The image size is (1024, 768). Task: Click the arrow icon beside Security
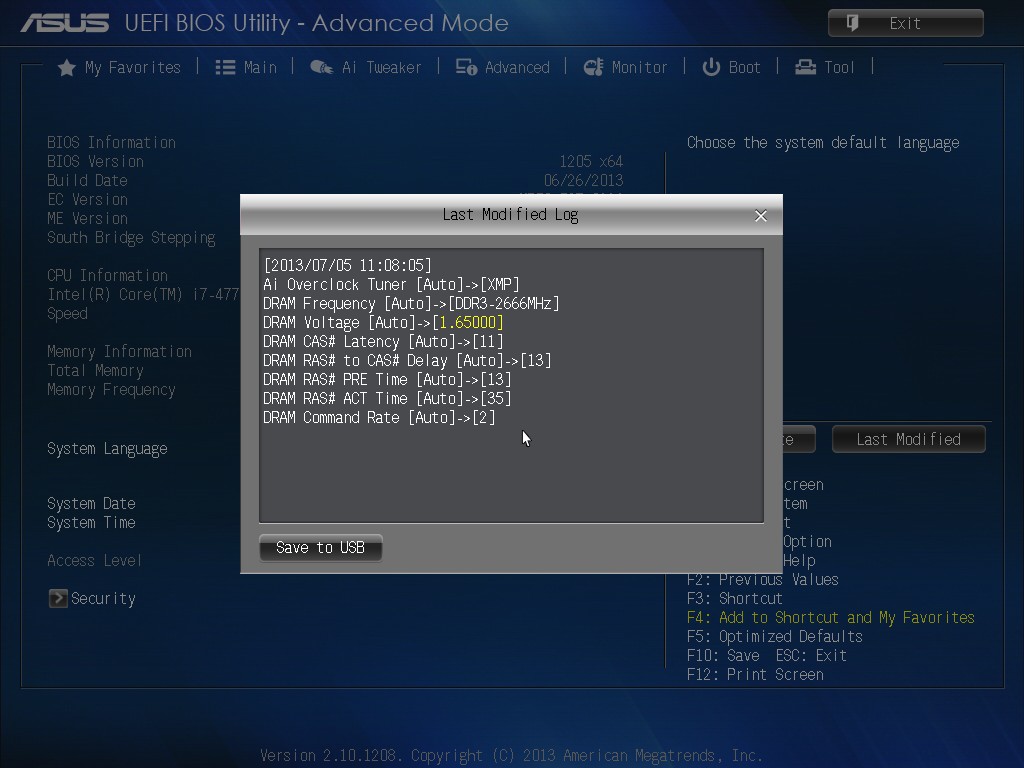point(58,598)
